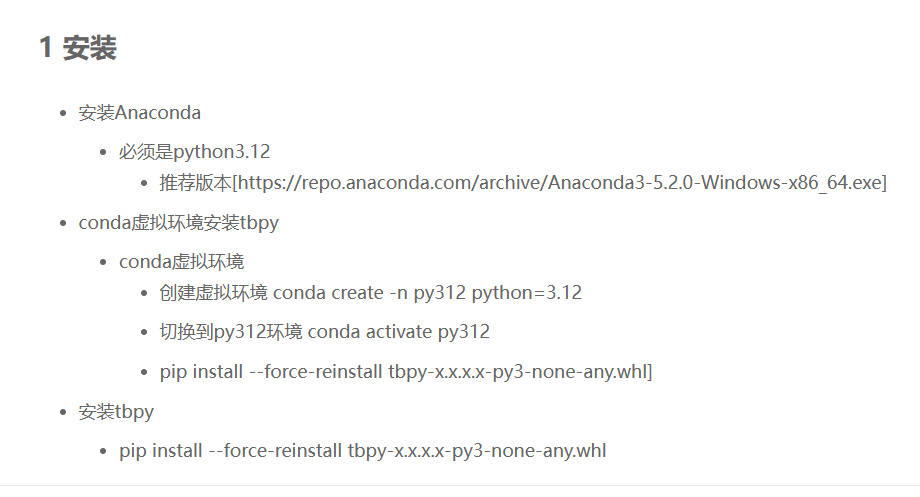Click "python=3.12" in the create command
Viewport: 920px width, 497px height.
coord(526,293)
